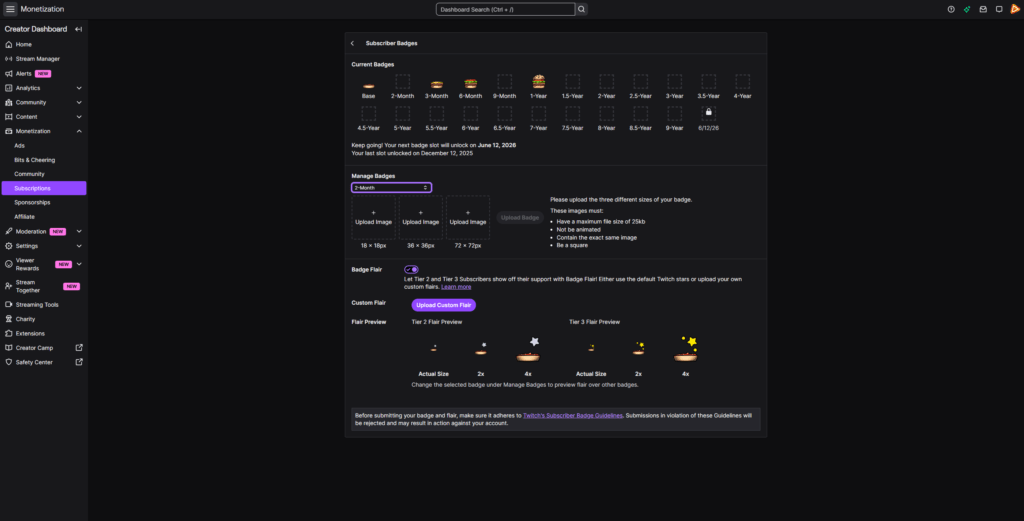The width and height of the screenshot is (1024, 521).
Task: Open Twitch's Subscriber Badge Guidelines link
Action: [573, 415]
